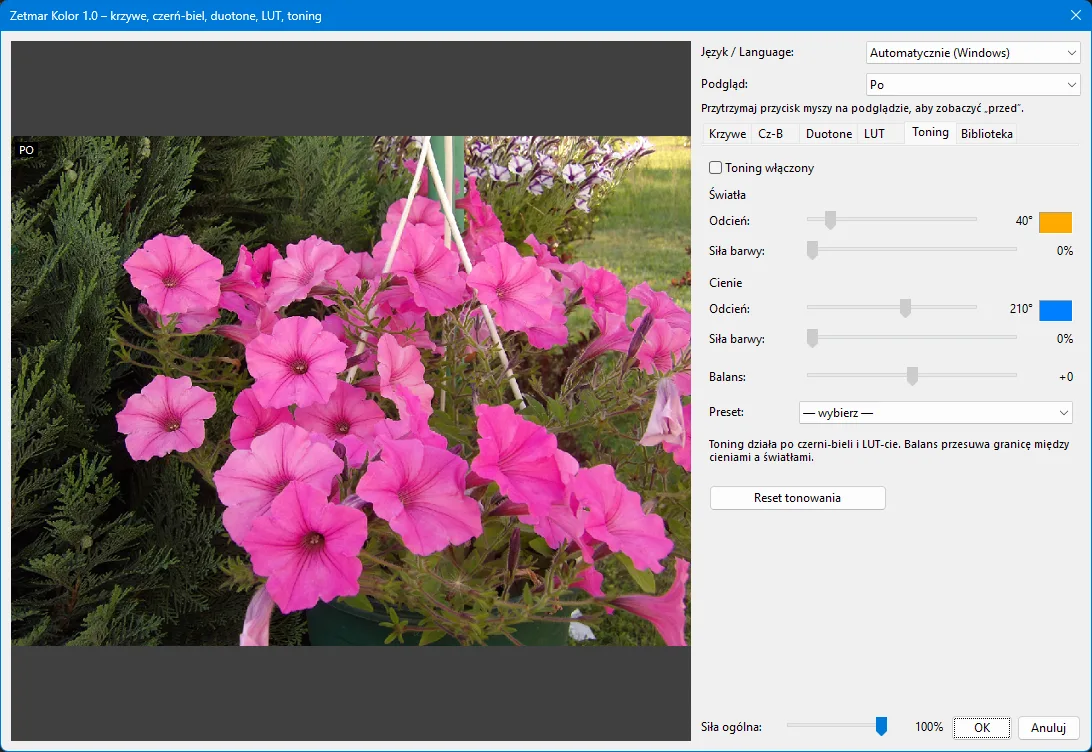
Task: Close the Zetmar Kolor window
Action: point(1075,15)
